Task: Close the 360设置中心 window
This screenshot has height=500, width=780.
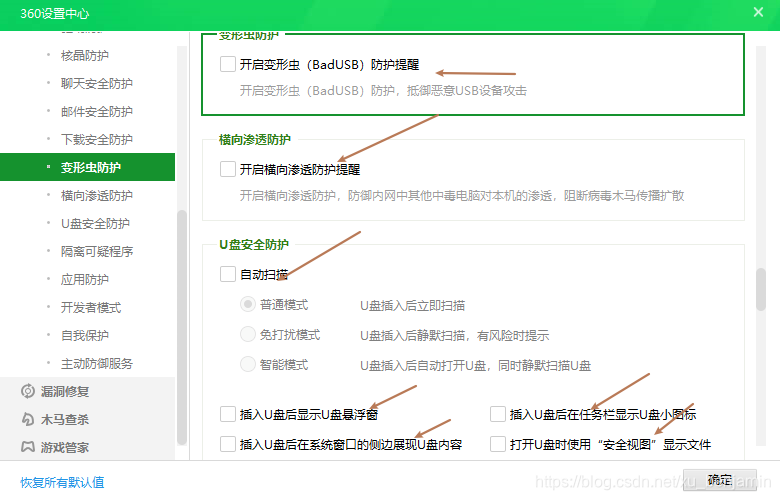Action: click(758, 12)
